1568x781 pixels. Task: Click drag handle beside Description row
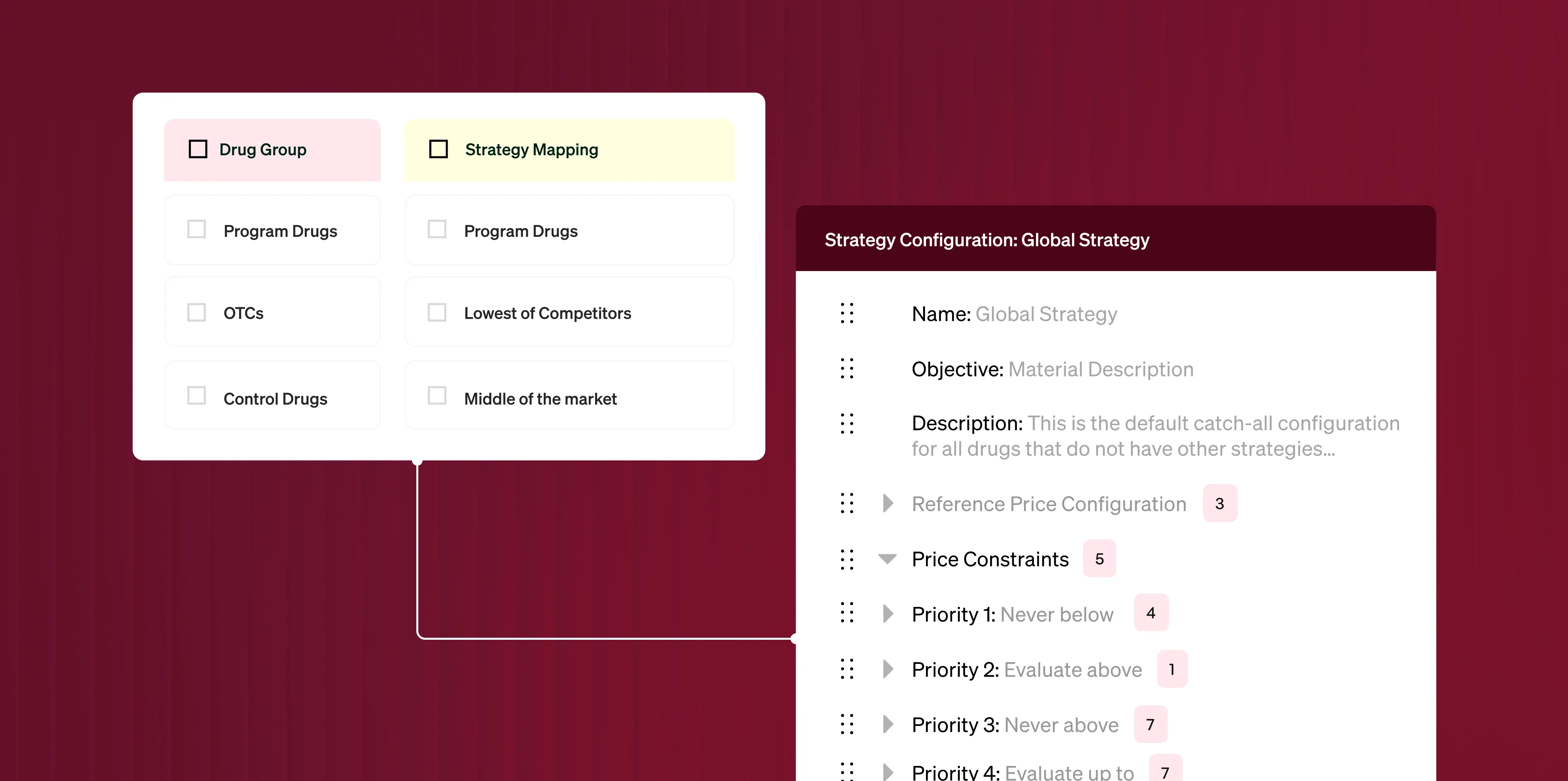pyautogui.click(x=847, y=423)
